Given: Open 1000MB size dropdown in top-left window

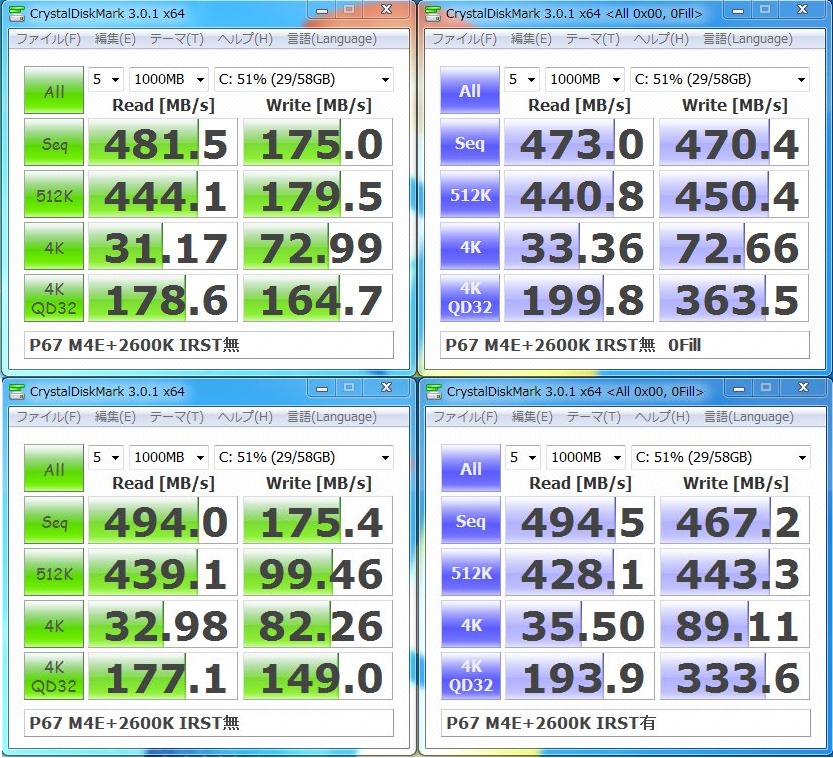Looking at the screenshot, I should 169,80.
